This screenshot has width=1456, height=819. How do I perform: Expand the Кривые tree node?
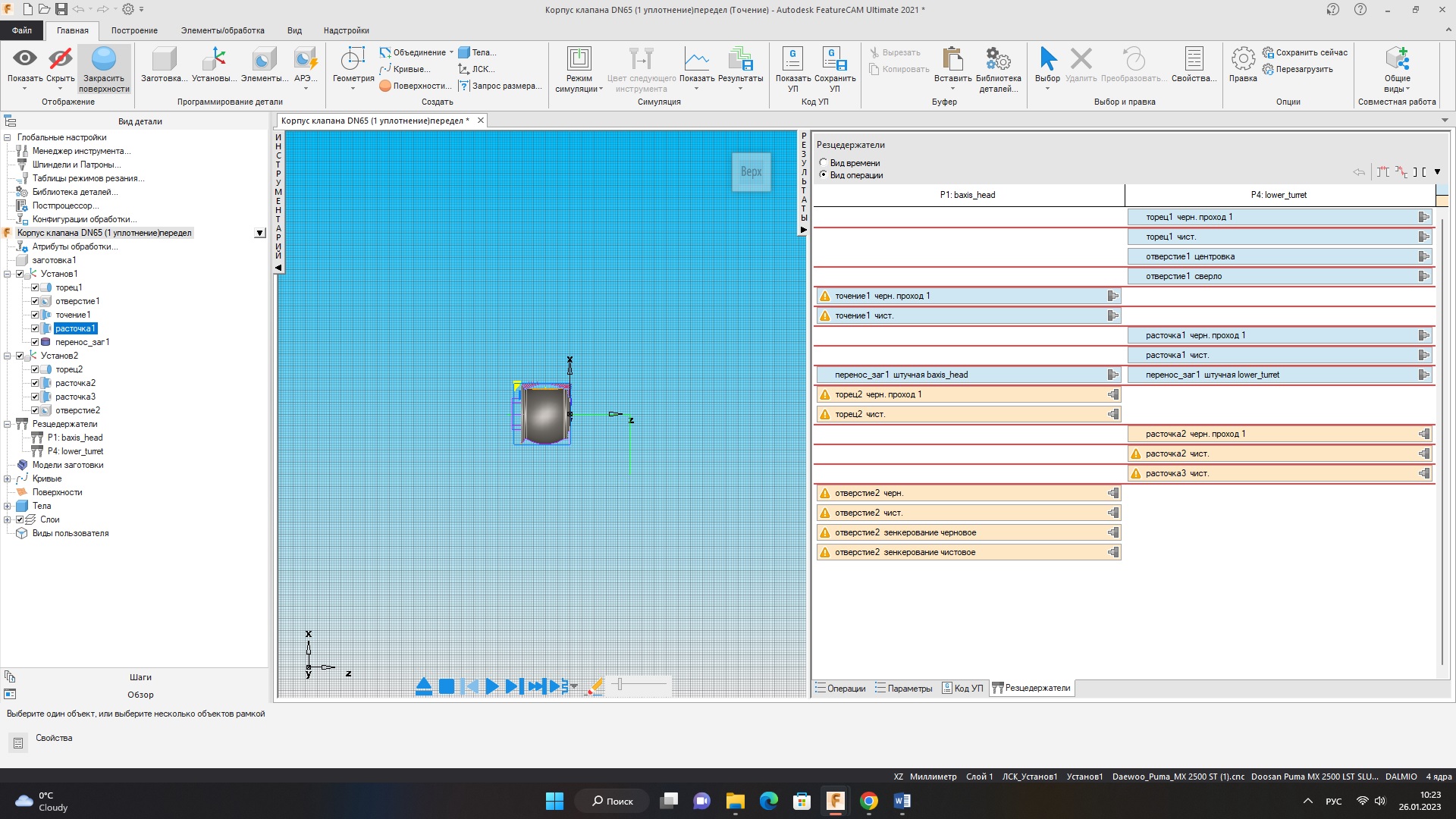[6, 479]
